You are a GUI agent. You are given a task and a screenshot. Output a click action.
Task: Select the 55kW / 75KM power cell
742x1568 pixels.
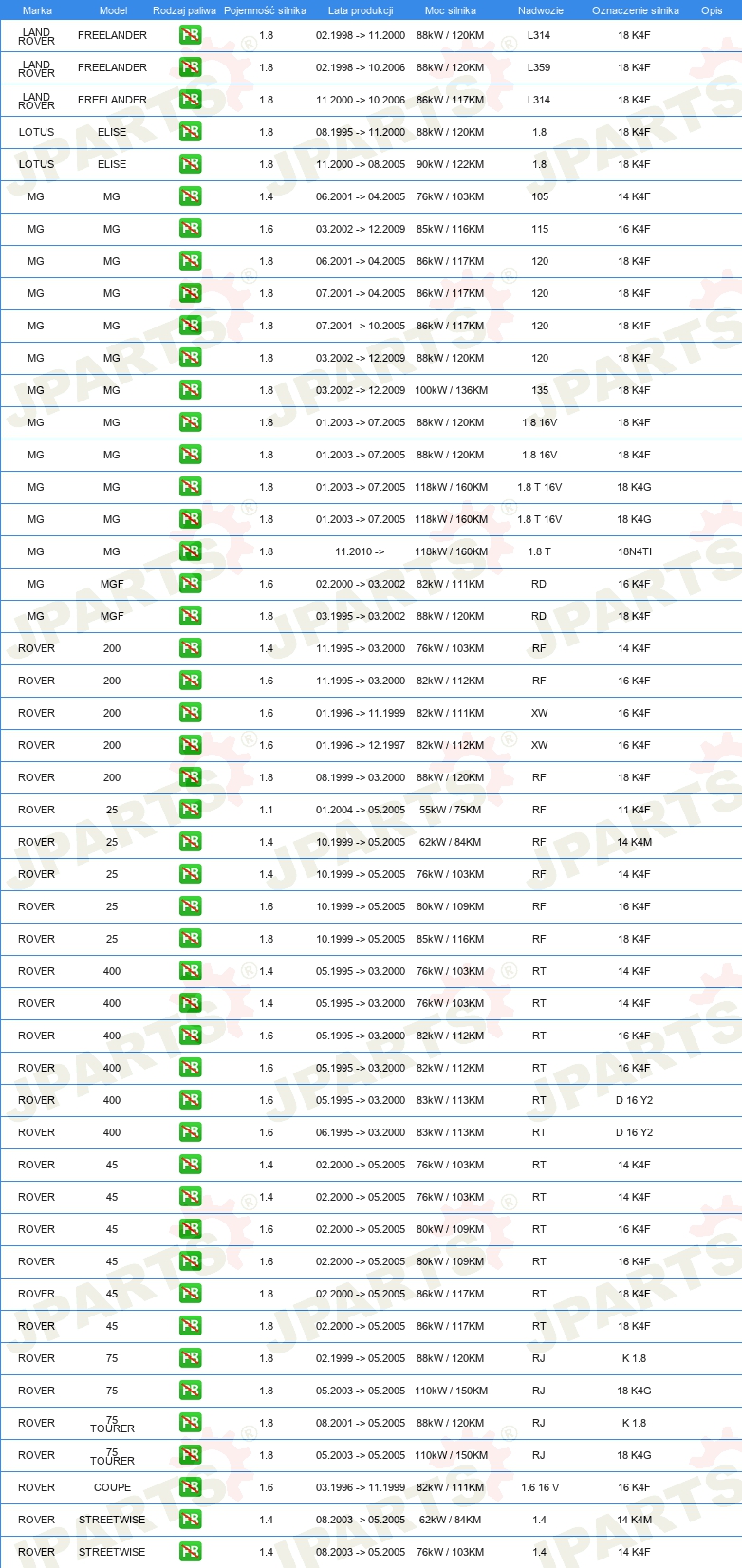pyautogui.click(x=450, y=810)
